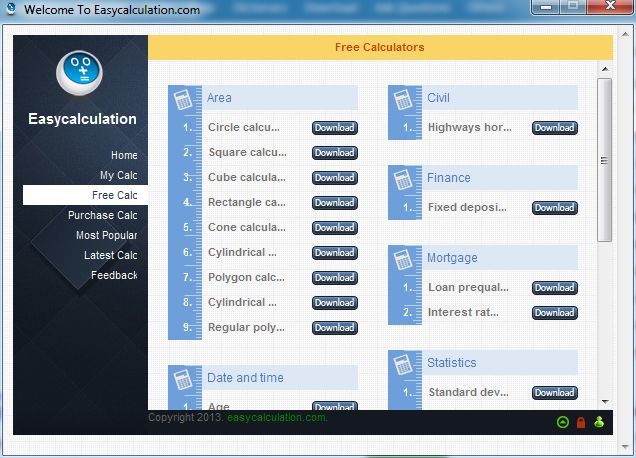Click the 'Square calcu...' list entry
The width and height of the screenshot is (636, 458).
247,153
